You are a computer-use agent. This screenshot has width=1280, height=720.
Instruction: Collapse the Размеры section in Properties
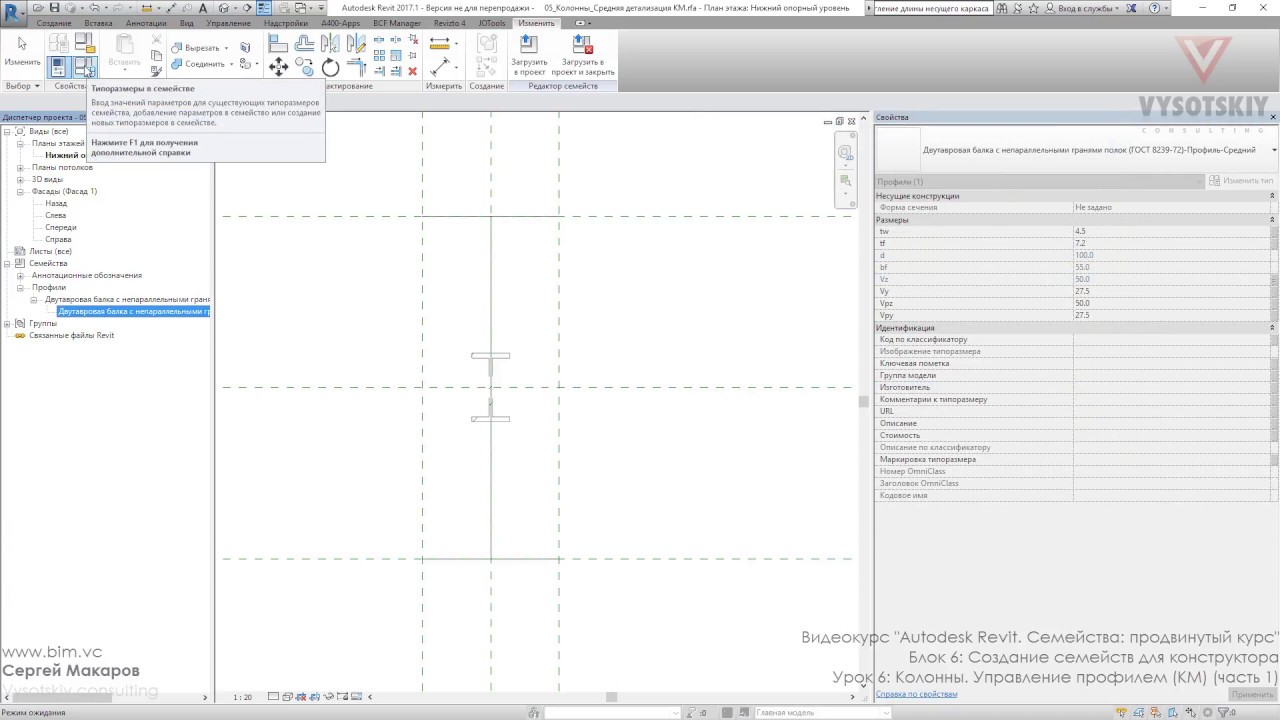[1273, 220]
